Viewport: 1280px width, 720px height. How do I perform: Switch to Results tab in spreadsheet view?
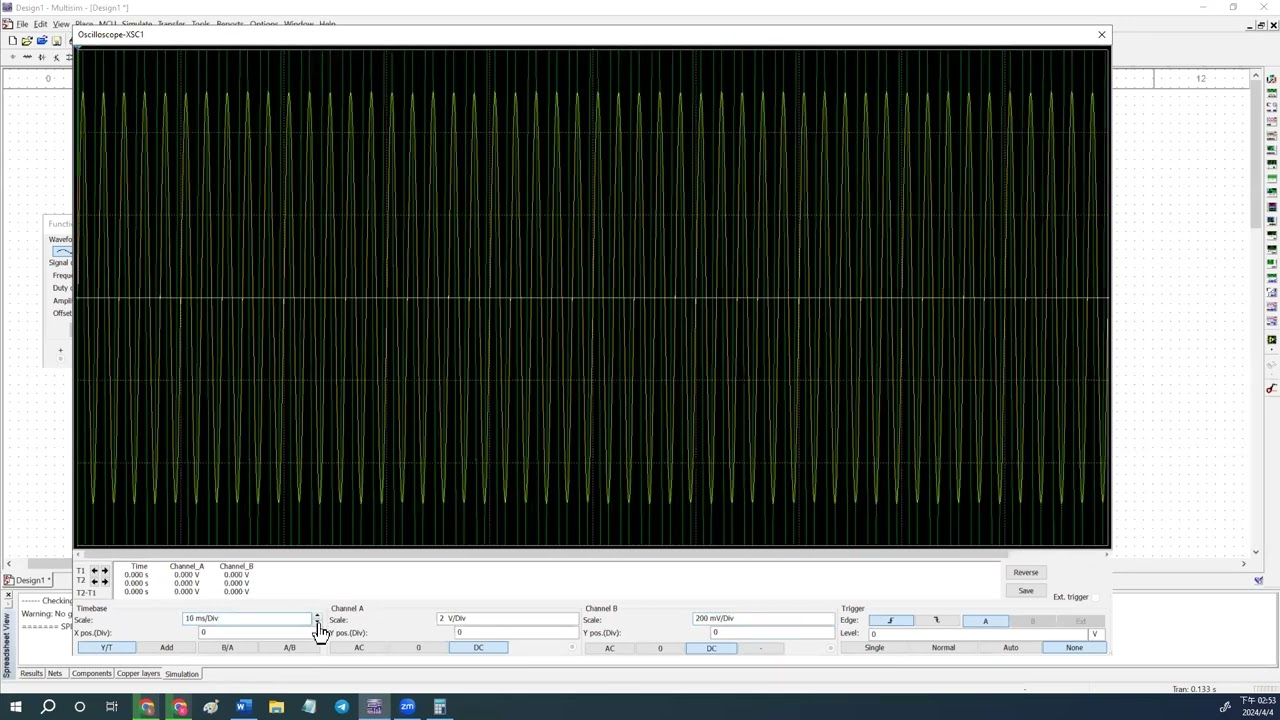(31, 674)
